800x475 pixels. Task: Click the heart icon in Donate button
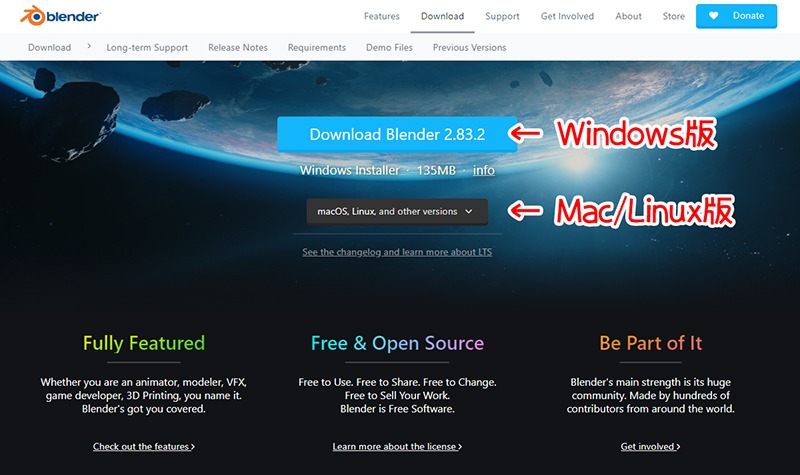pyautogui.click(x=714, y=16)
